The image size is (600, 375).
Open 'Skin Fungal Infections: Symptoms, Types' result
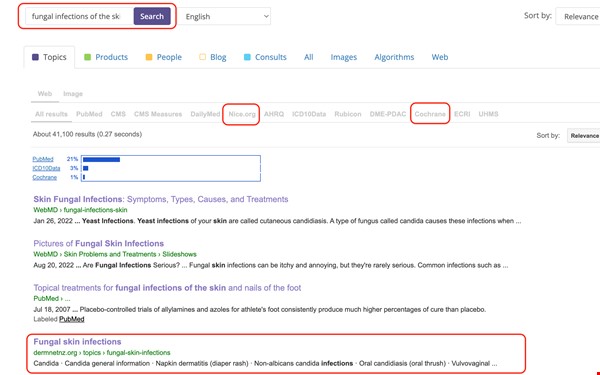point(161,199)
